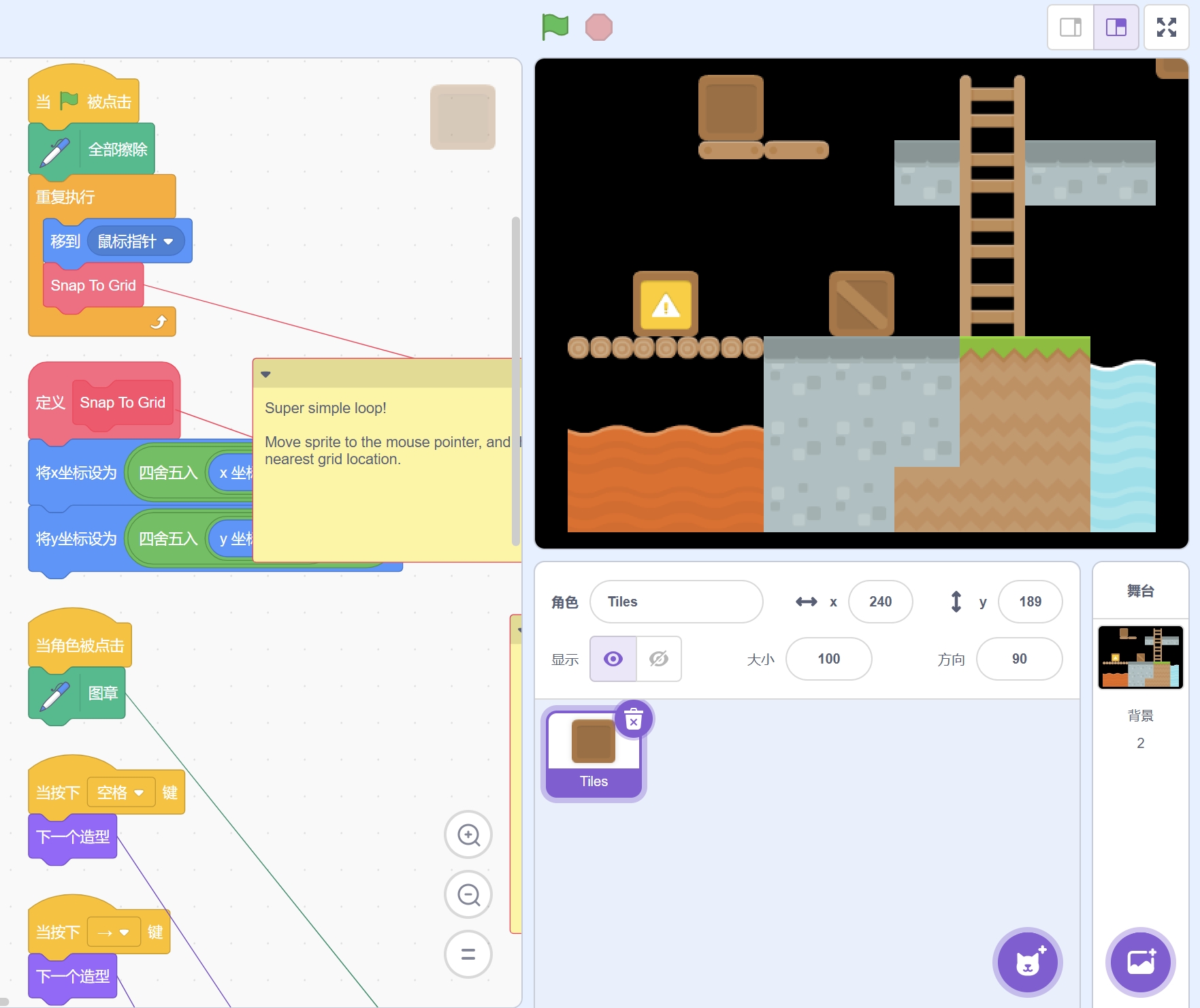Collapse the yellow comment note
This screenshot has height=1008, width=1200.
point(266,374)
